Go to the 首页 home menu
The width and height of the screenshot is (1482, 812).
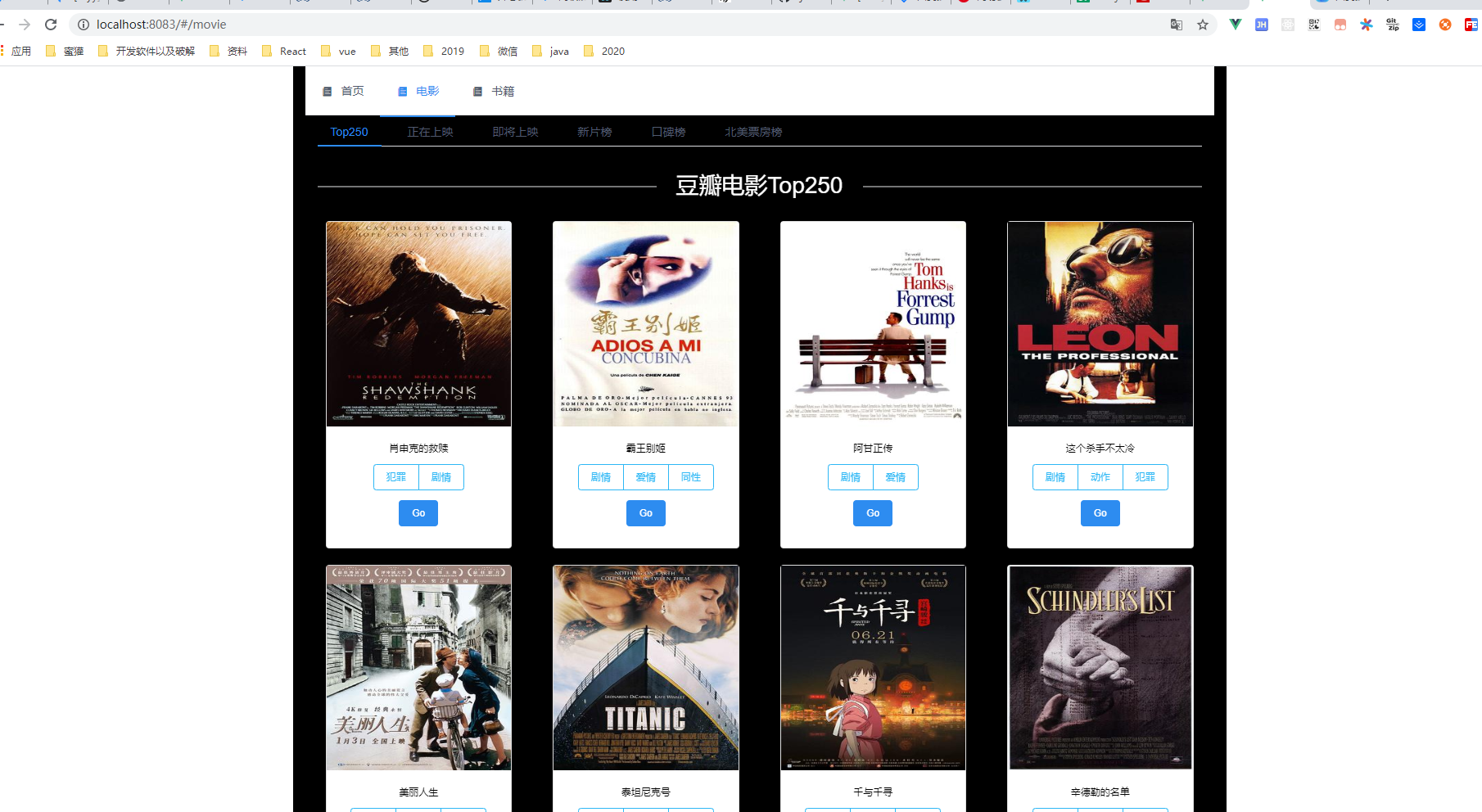pyautogui.click(x=343, y=92)
